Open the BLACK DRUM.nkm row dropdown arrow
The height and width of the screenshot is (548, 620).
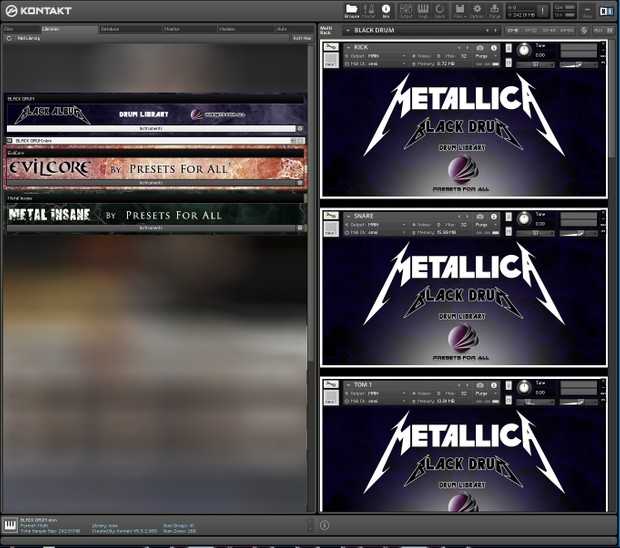click(x=293, y=140)
